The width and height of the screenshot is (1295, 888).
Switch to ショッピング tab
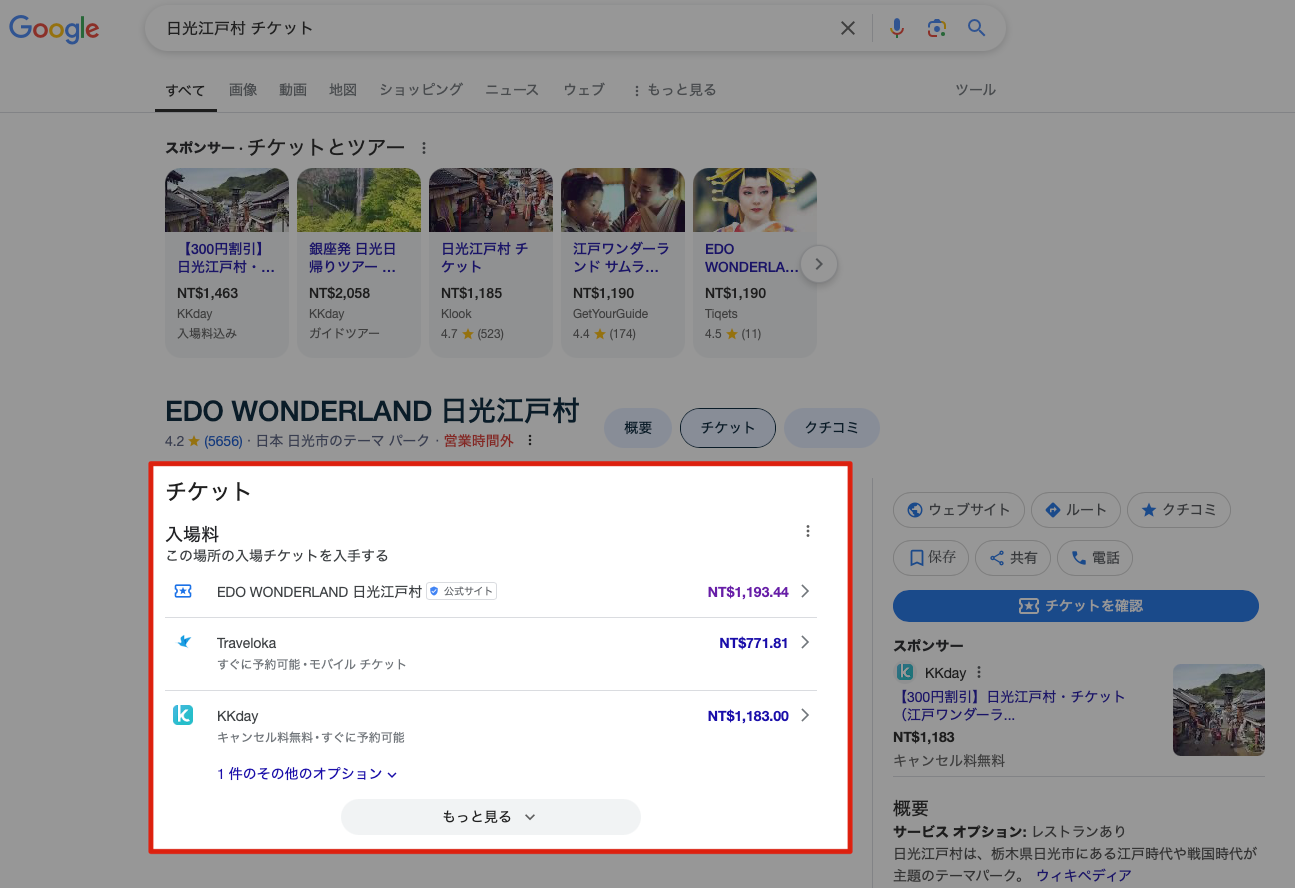click(x=421, y=90)
